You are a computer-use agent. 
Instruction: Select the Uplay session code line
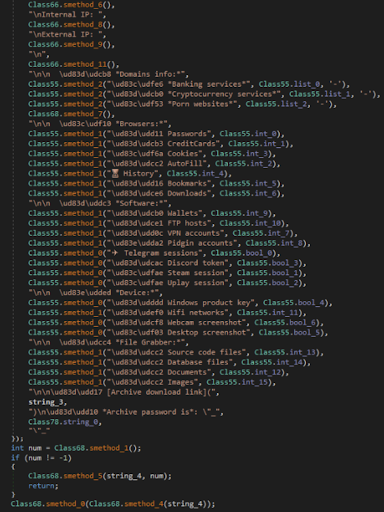(167, 283)
